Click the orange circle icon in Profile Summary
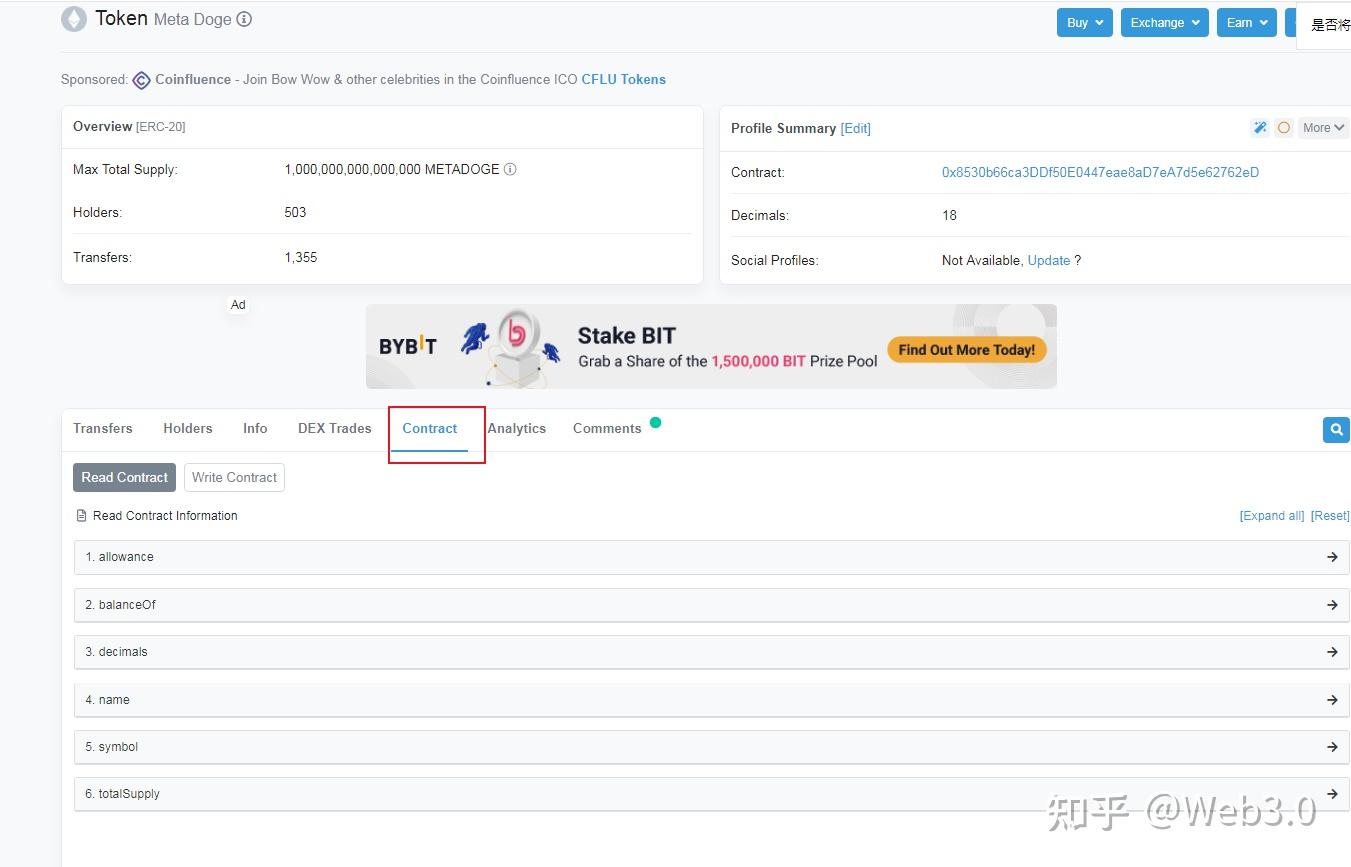This screenshot has width=1351, height=867. [1284, 128]
